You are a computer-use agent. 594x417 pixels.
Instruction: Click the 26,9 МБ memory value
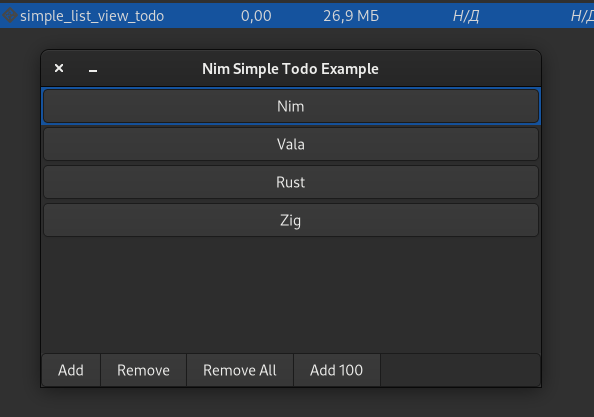click(x=351, y=16)
